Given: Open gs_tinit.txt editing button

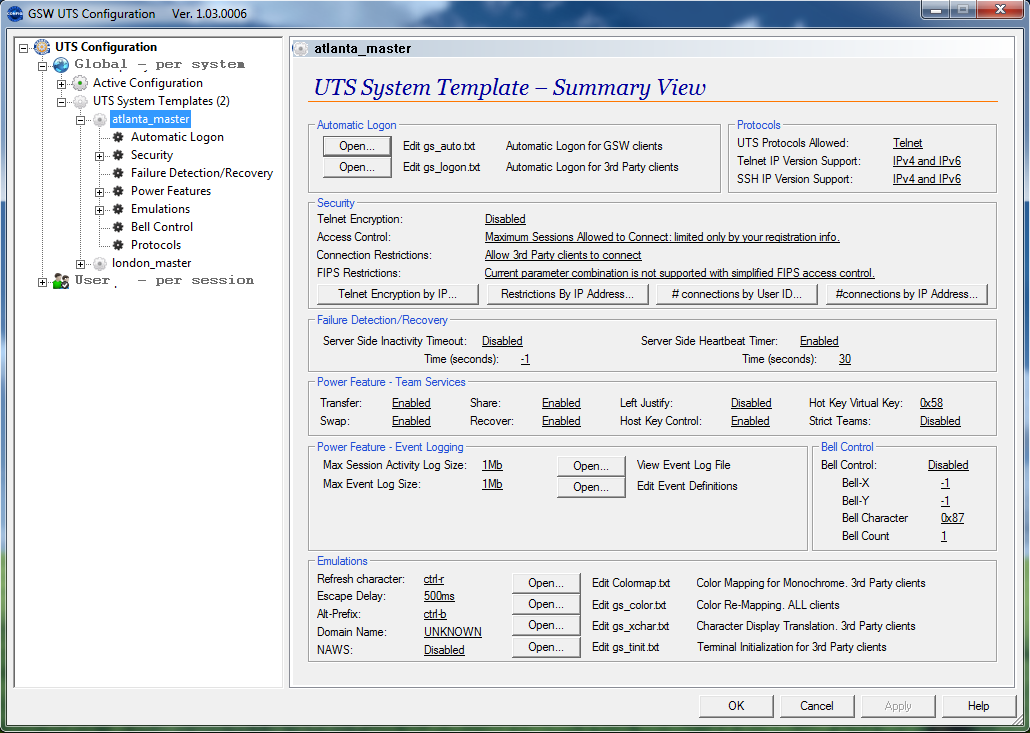Looking at the screenshot, I should [x=546, y=646].
